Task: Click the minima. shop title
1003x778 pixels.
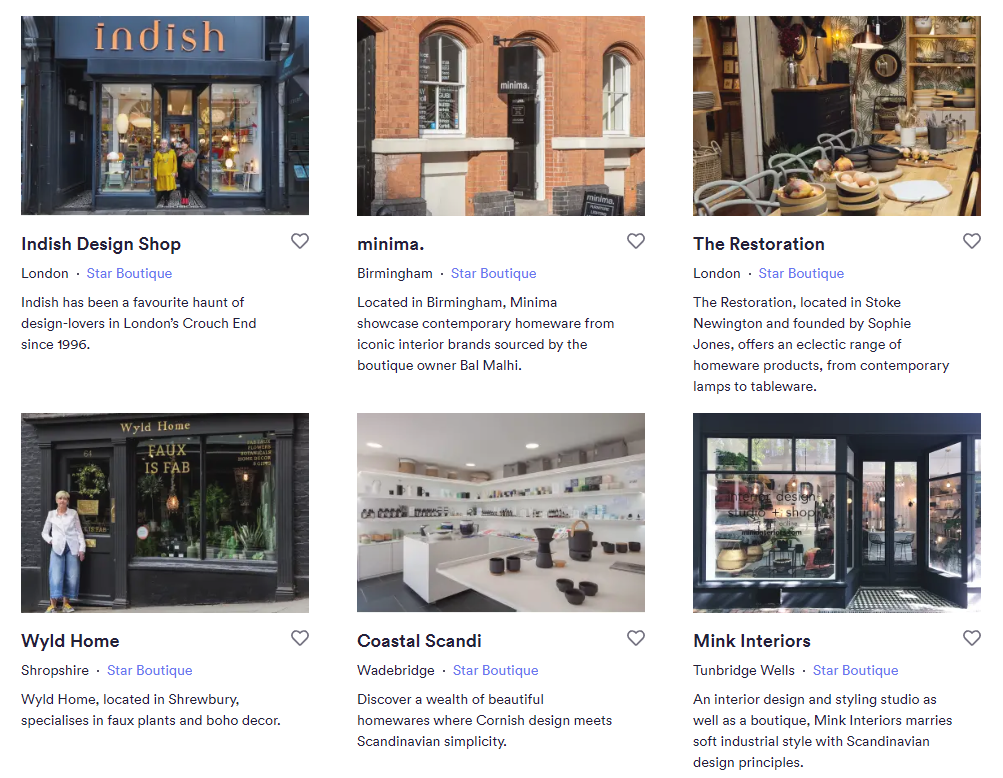Action: click(391, 244)
